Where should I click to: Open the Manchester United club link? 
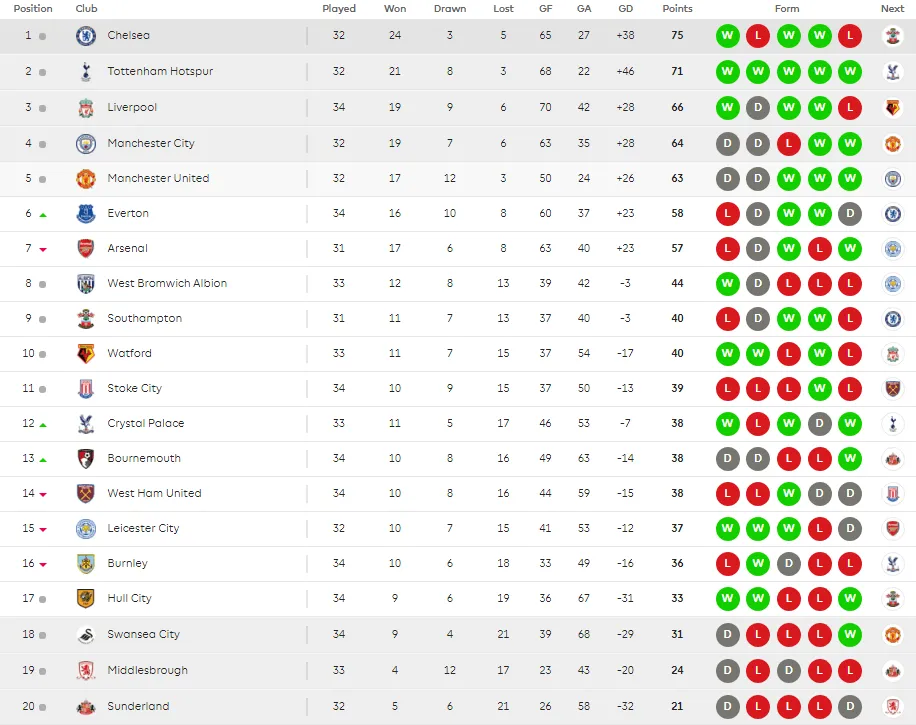(158, 178)
